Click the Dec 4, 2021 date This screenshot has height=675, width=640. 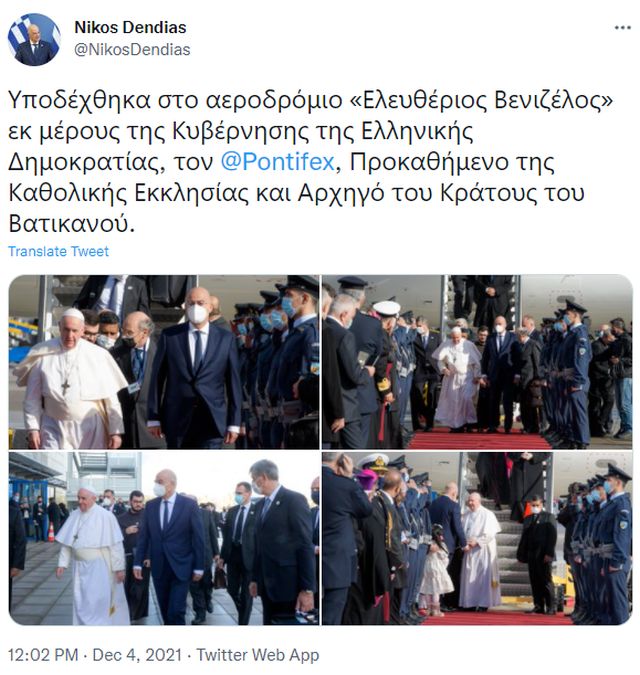coord(137,655)
